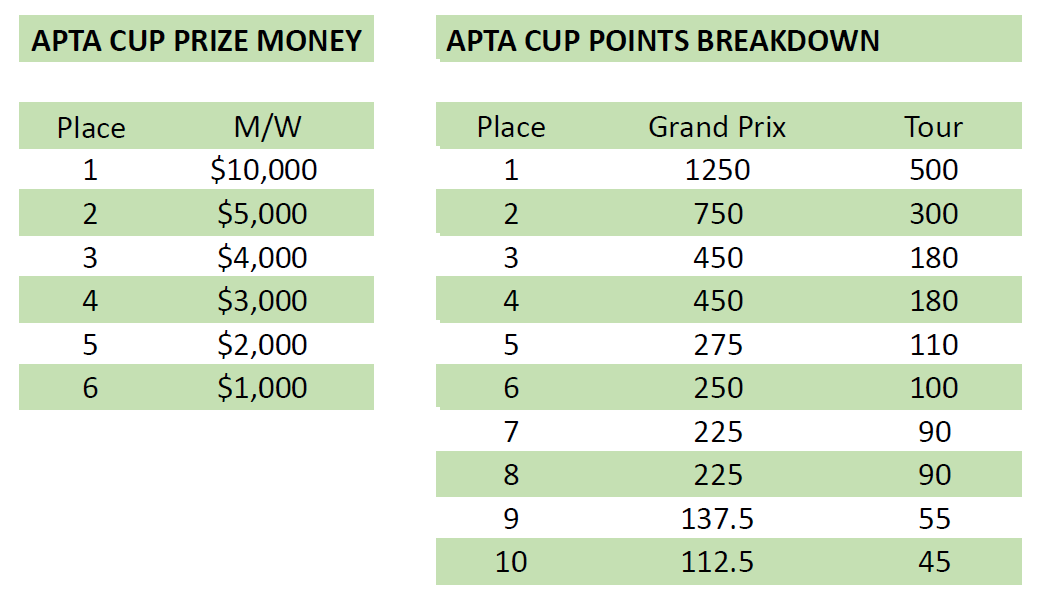Select the 500 Tour points cell
1041x601 pixels.
point(934,170)
